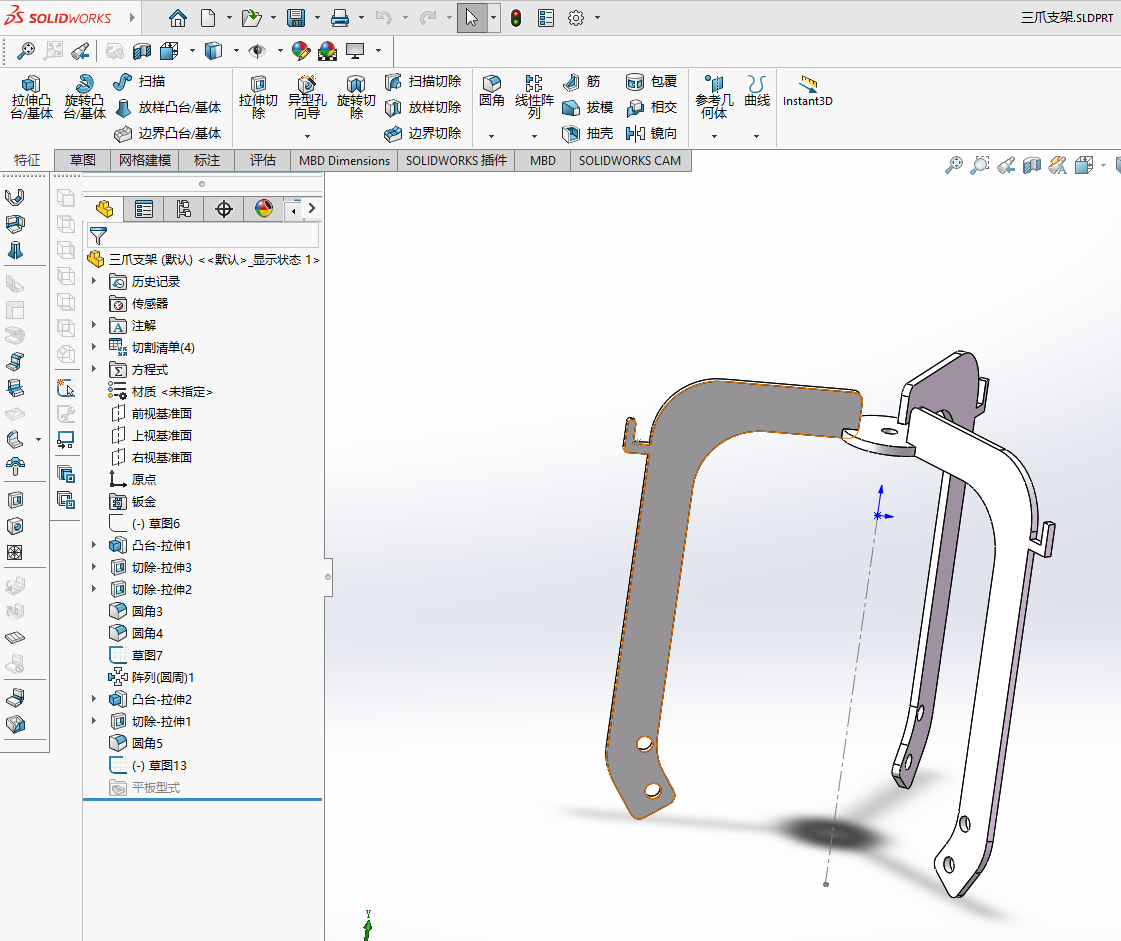Open the SOLIDWORKS CAM tab
Screen dimensions: 1121x941
click(630, 160)
